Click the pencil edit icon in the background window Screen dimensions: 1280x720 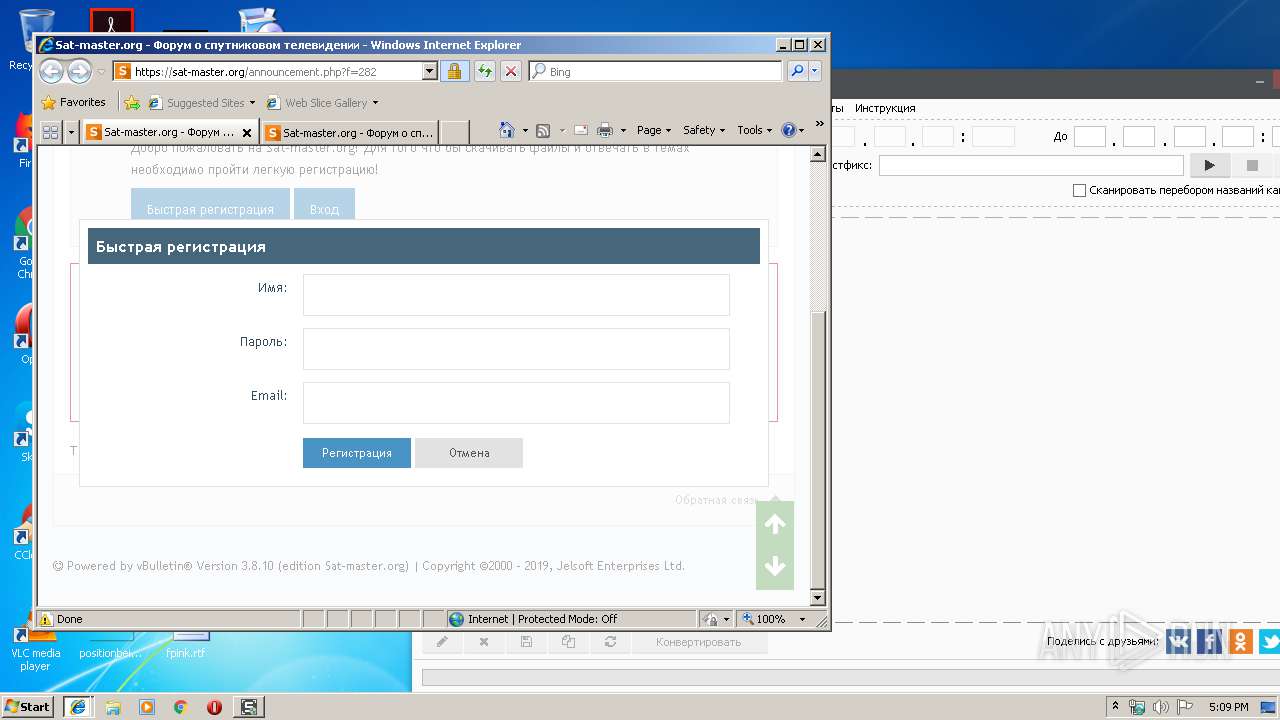coord(442,642)
